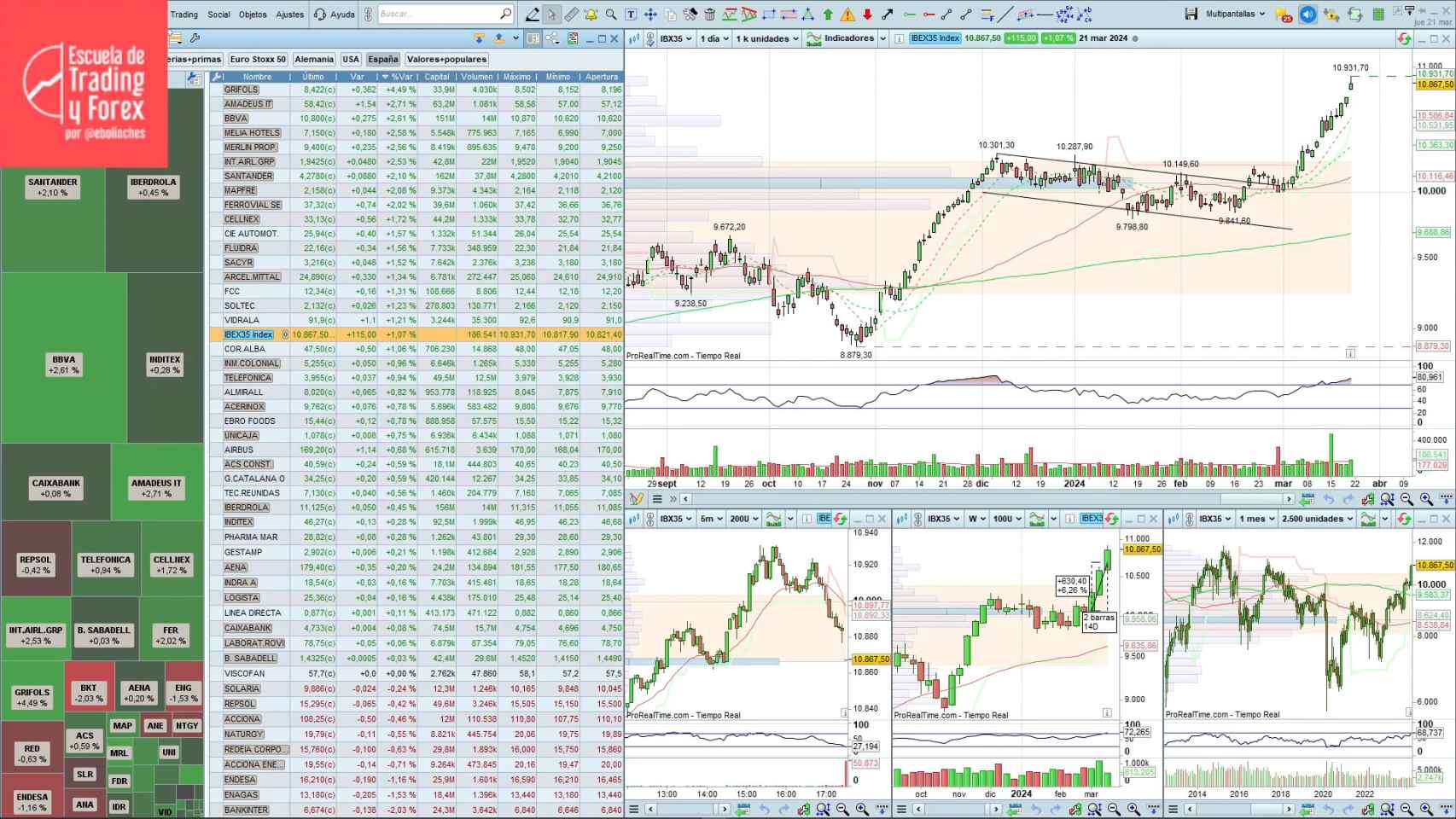Open the Ajustes menu

(x=290, y=14)
